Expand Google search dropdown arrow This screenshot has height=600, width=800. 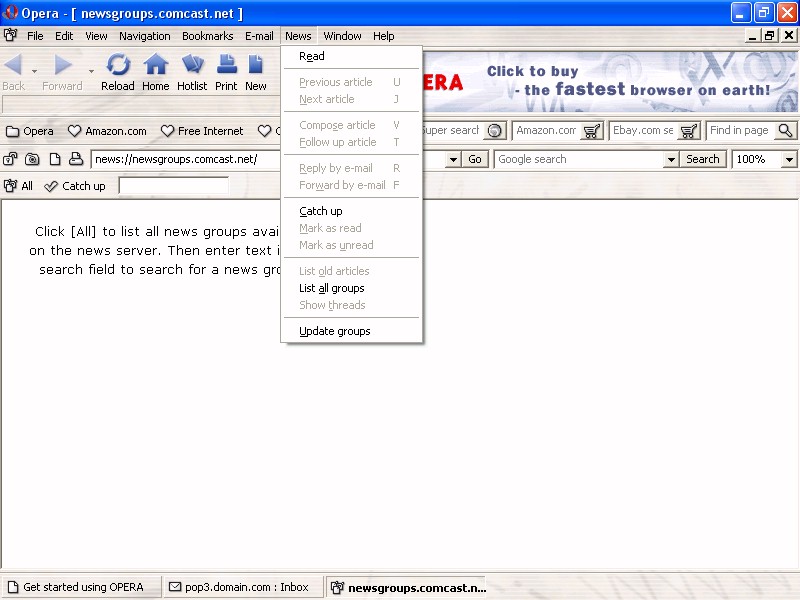pyautogui.click(x=671, y=160)
